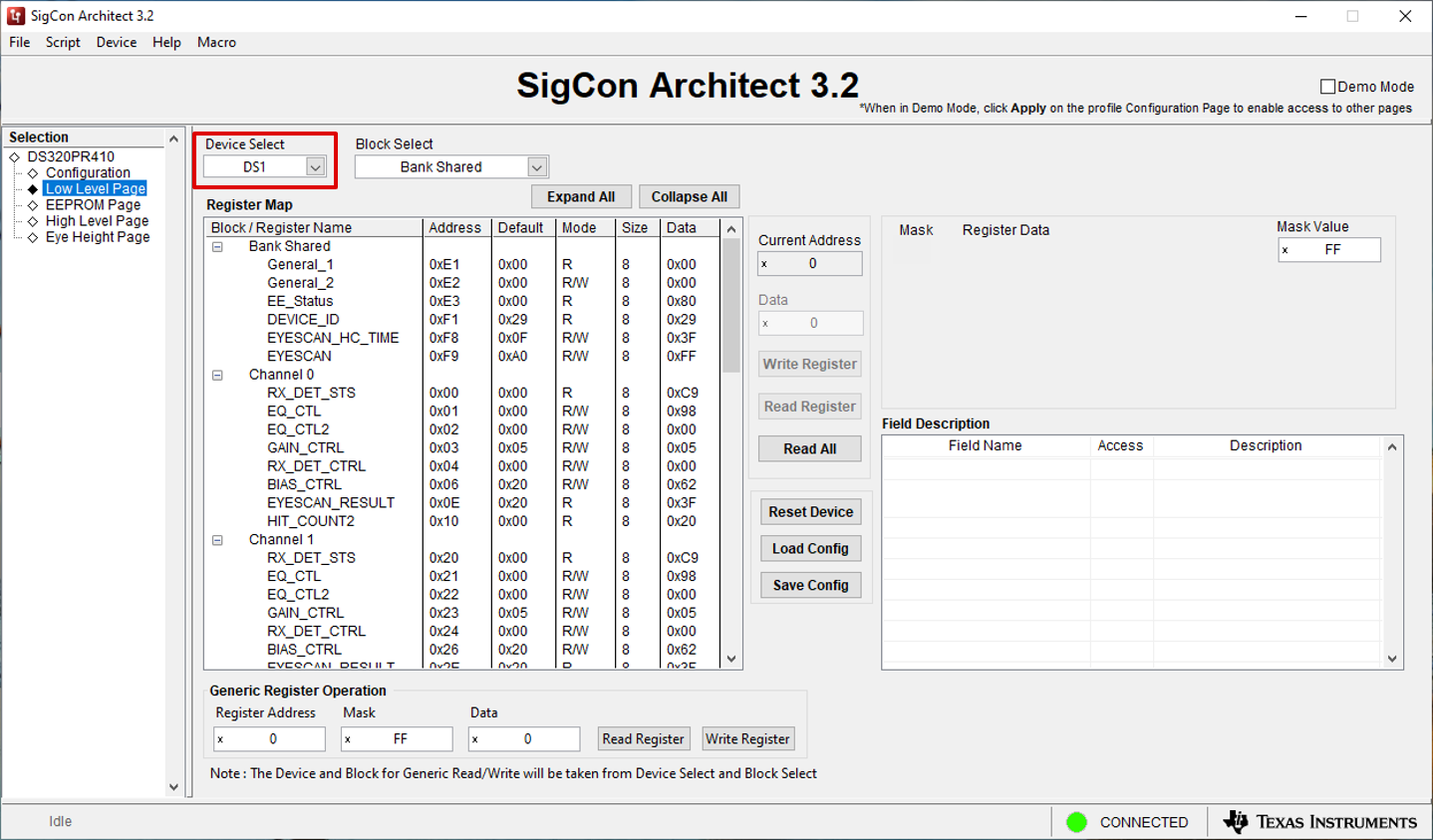Viewport: 1433px width, 840px height.
Task: Click the Register Address input field
Action: click(x=269, y=739)
